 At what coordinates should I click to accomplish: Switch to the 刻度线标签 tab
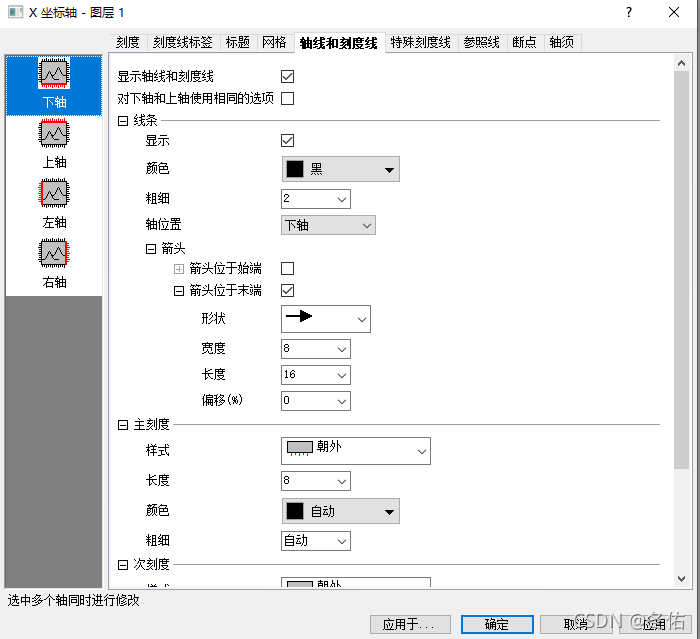pyautogui.click(x=183, y=42)
